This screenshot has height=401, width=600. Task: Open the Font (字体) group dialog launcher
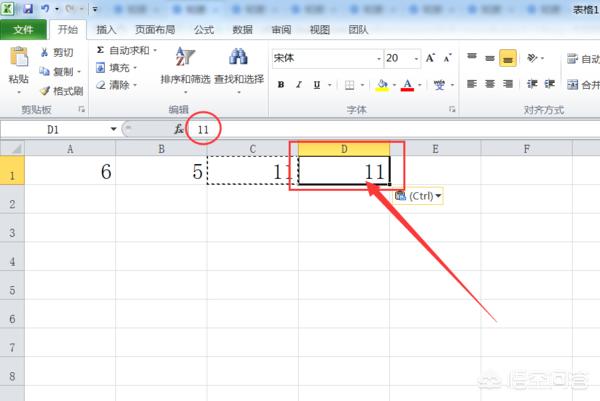pyautogui.click(x=452, y=109)
